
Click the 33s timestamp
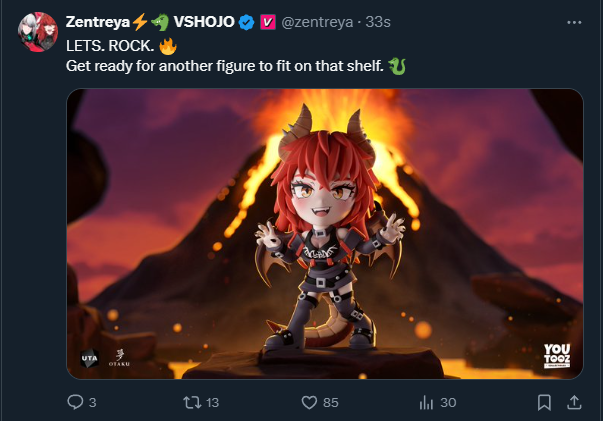point(378,22)
